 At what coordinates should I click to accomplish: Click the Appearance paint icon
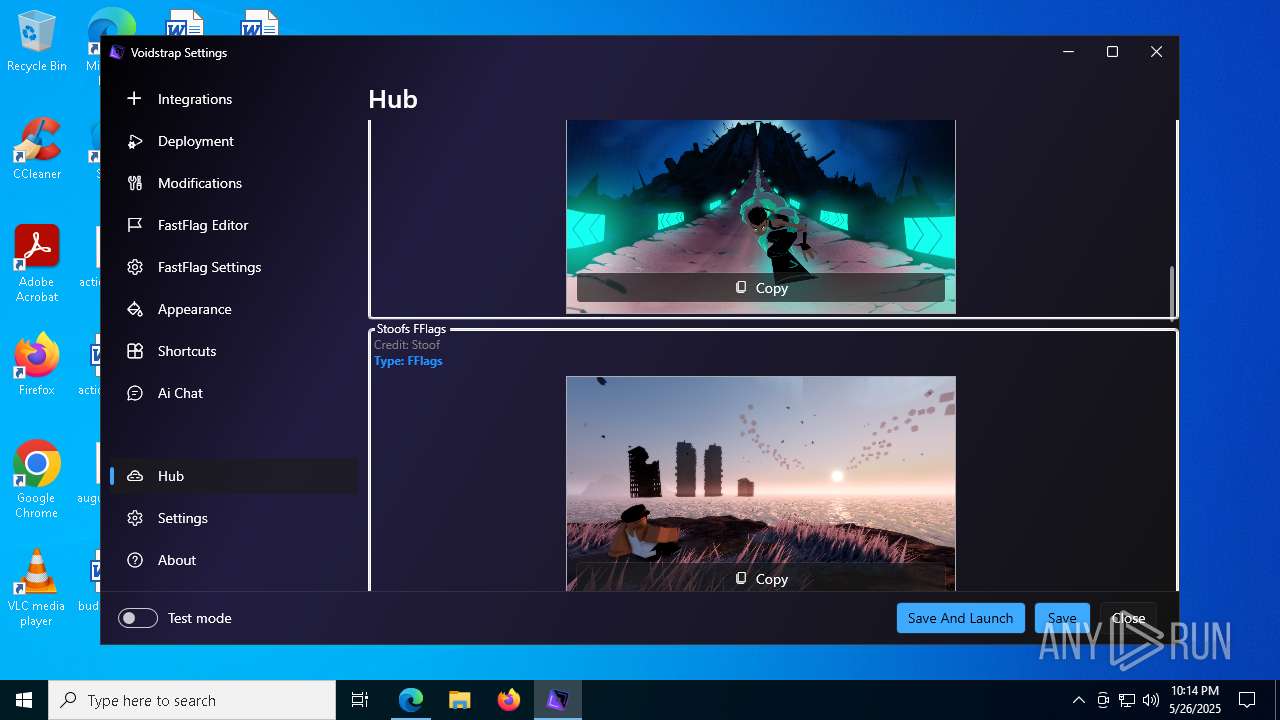pos(135,309)
